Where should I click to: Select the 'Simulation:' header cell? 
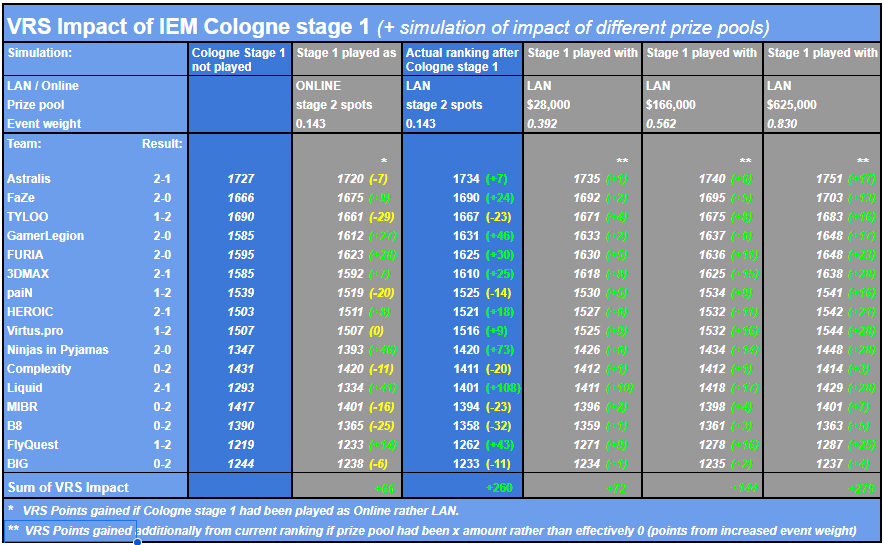coord(95,59)
